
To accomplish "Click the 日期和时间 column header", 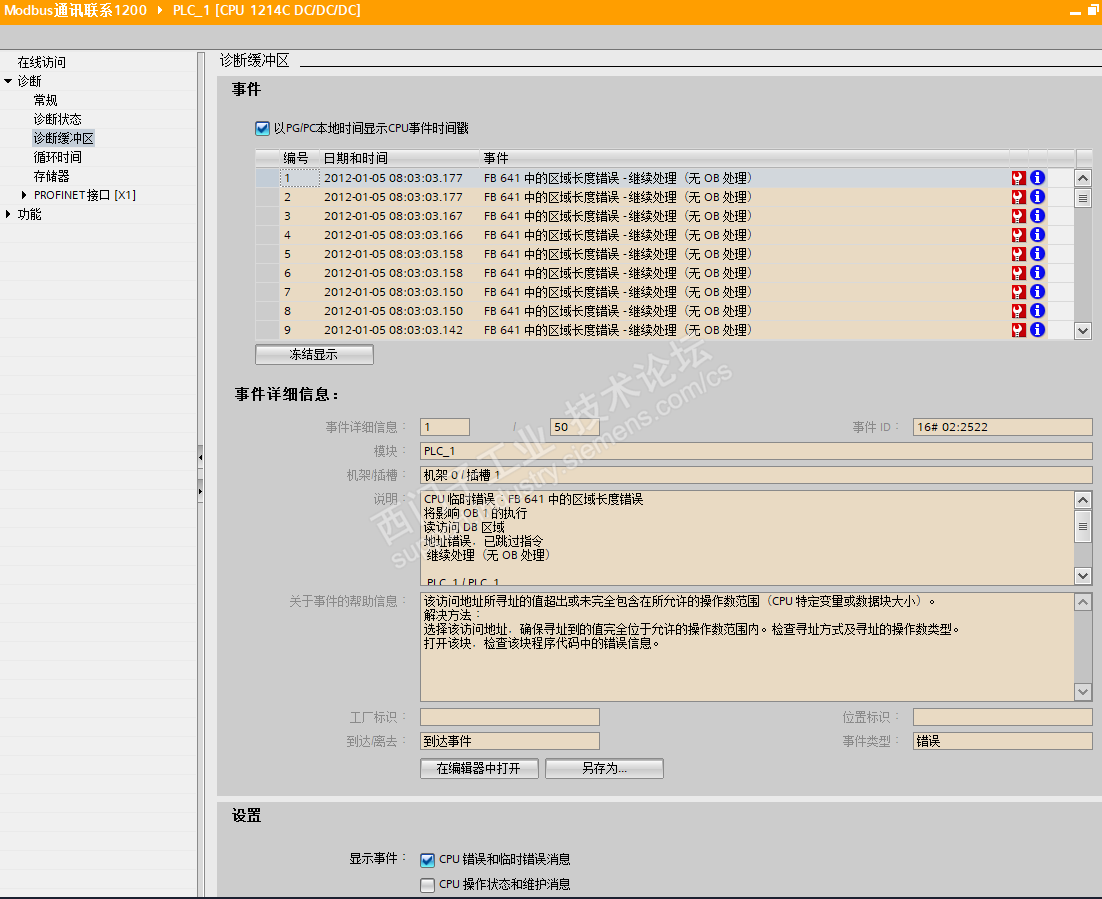I will (399, 158).
